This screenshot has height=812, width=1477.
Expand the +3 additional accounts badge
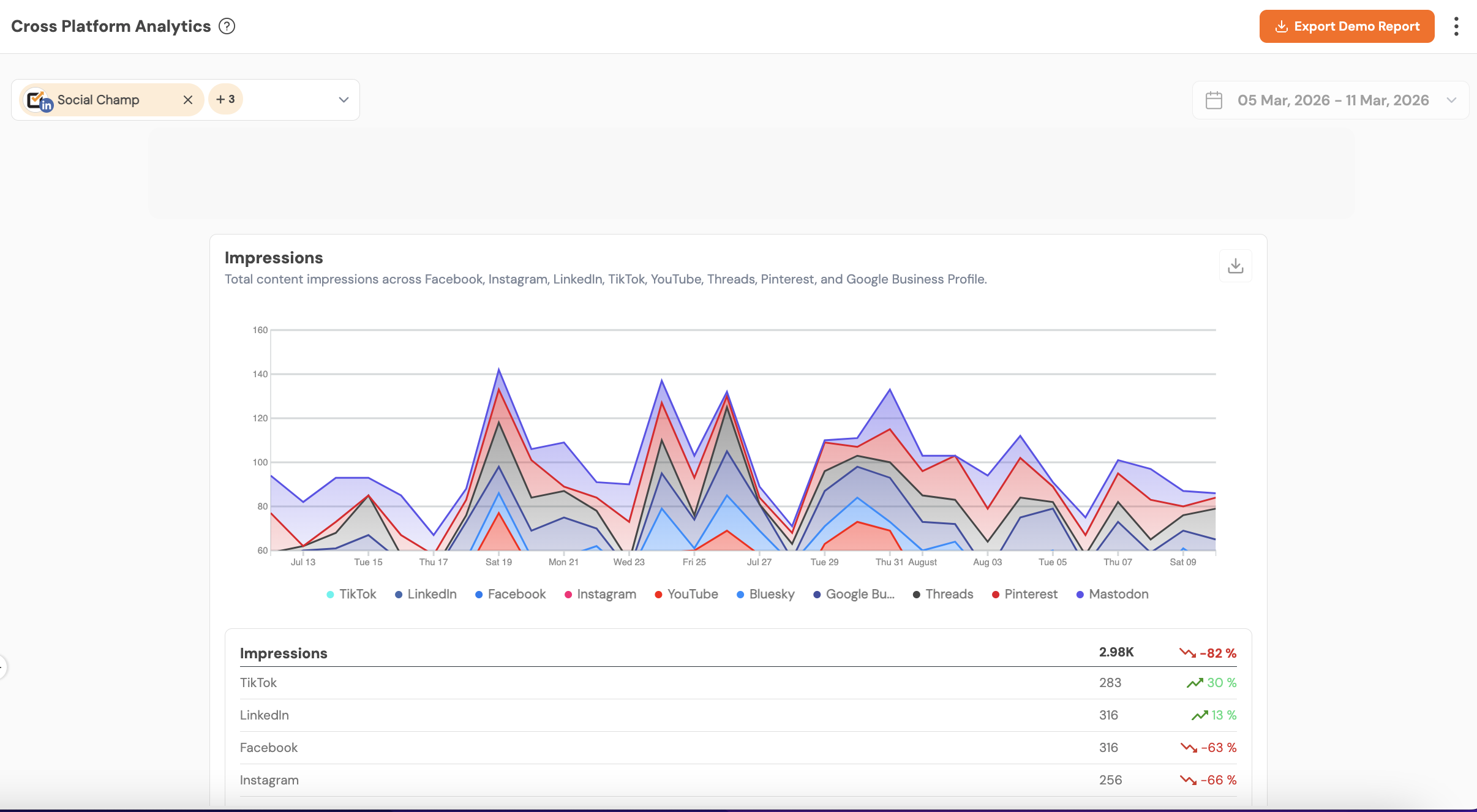[225, 99]
